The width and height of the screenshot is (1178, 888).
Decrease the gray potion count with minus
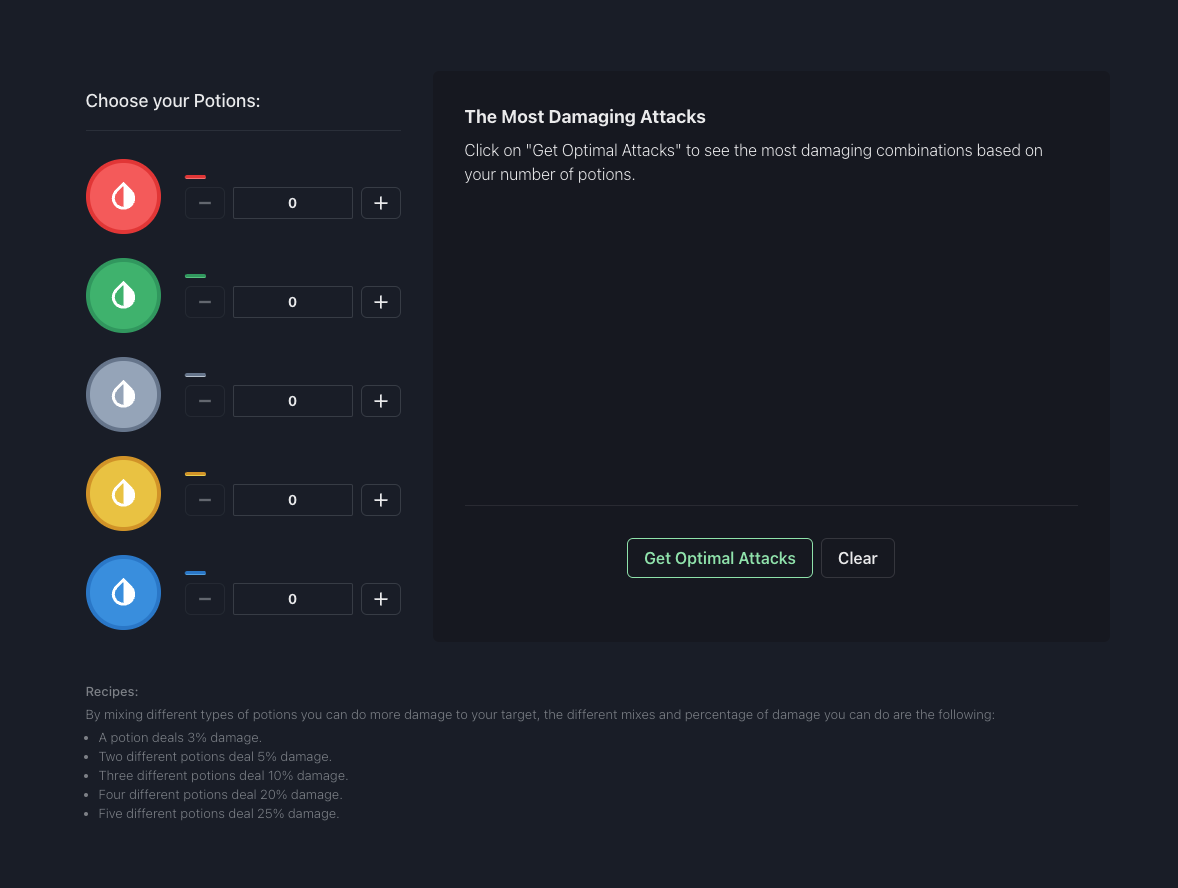click(x=204, y=400)
